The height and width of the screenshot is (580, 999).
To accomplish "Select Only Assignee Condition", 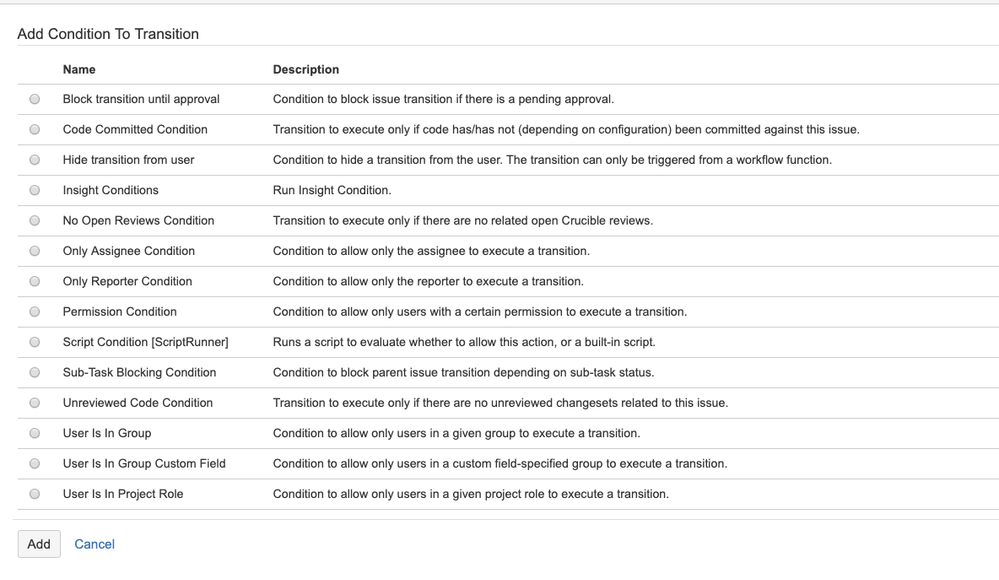I will [x=34, y=251].
